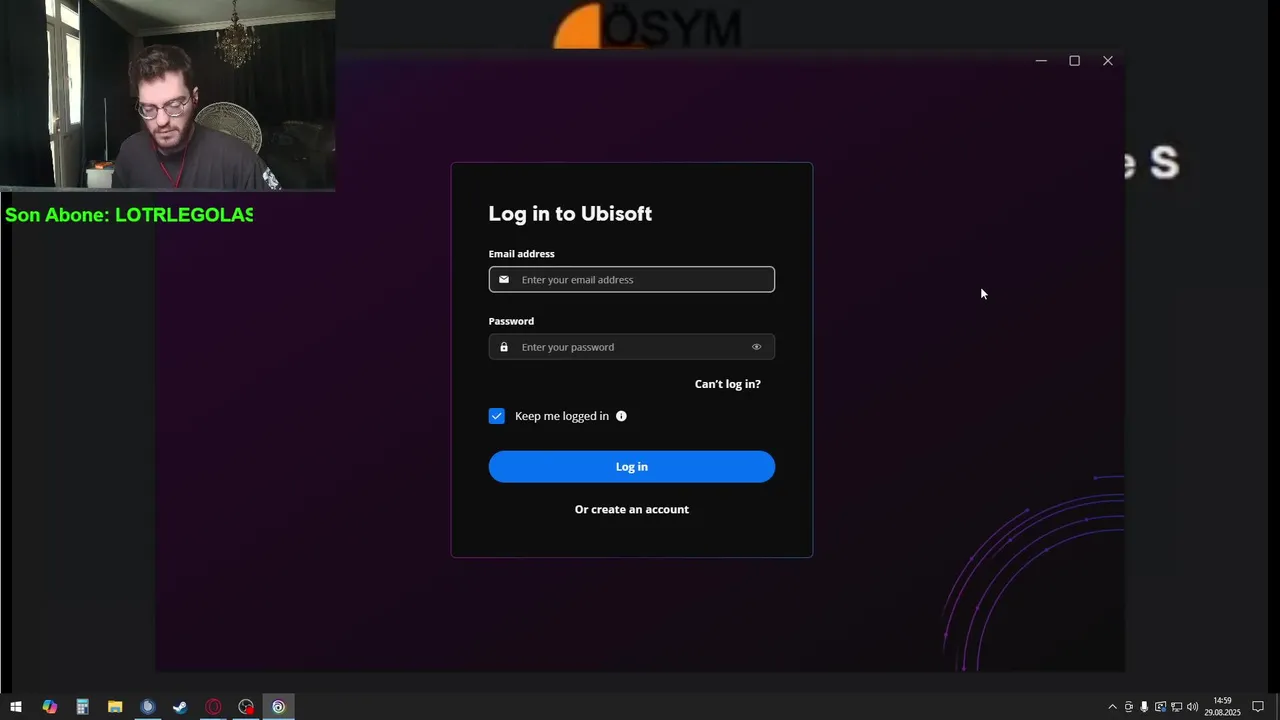The height and width of the screenshot is (720, 1280).
Task: Focus the Enter your password field
Action: point(631,347)
